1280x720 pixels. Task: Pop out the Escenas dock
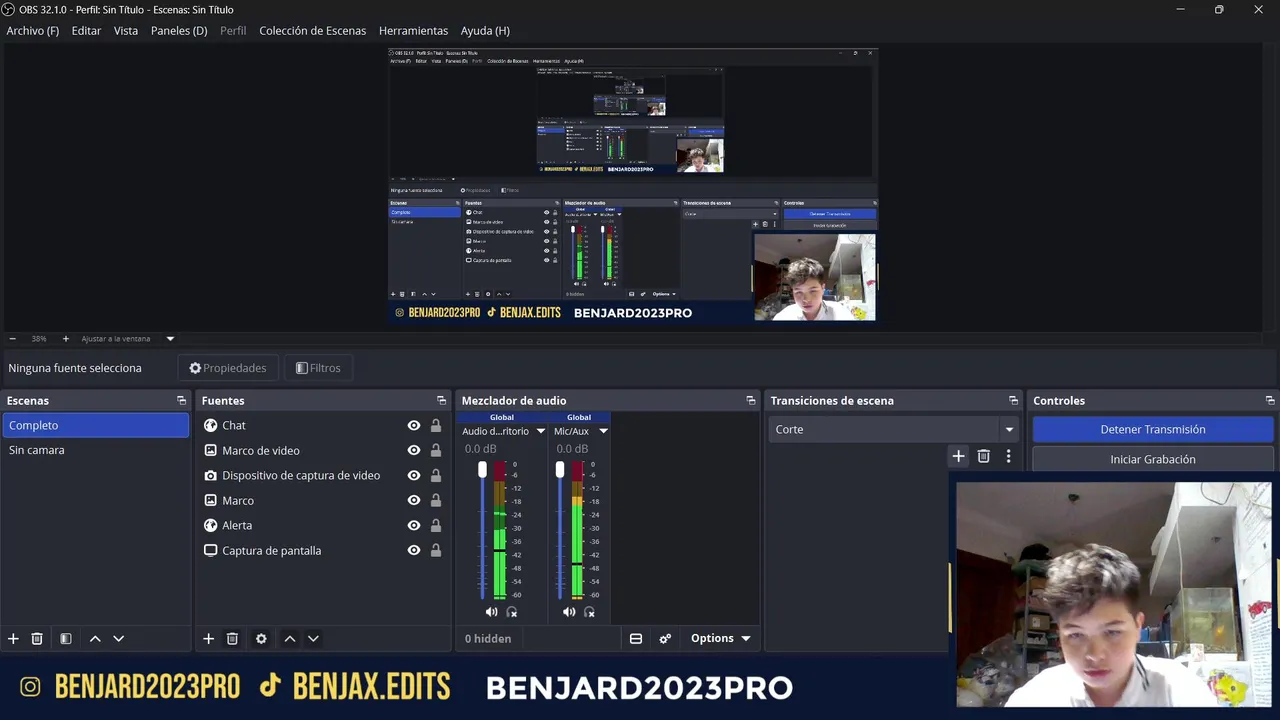(181, 400)
